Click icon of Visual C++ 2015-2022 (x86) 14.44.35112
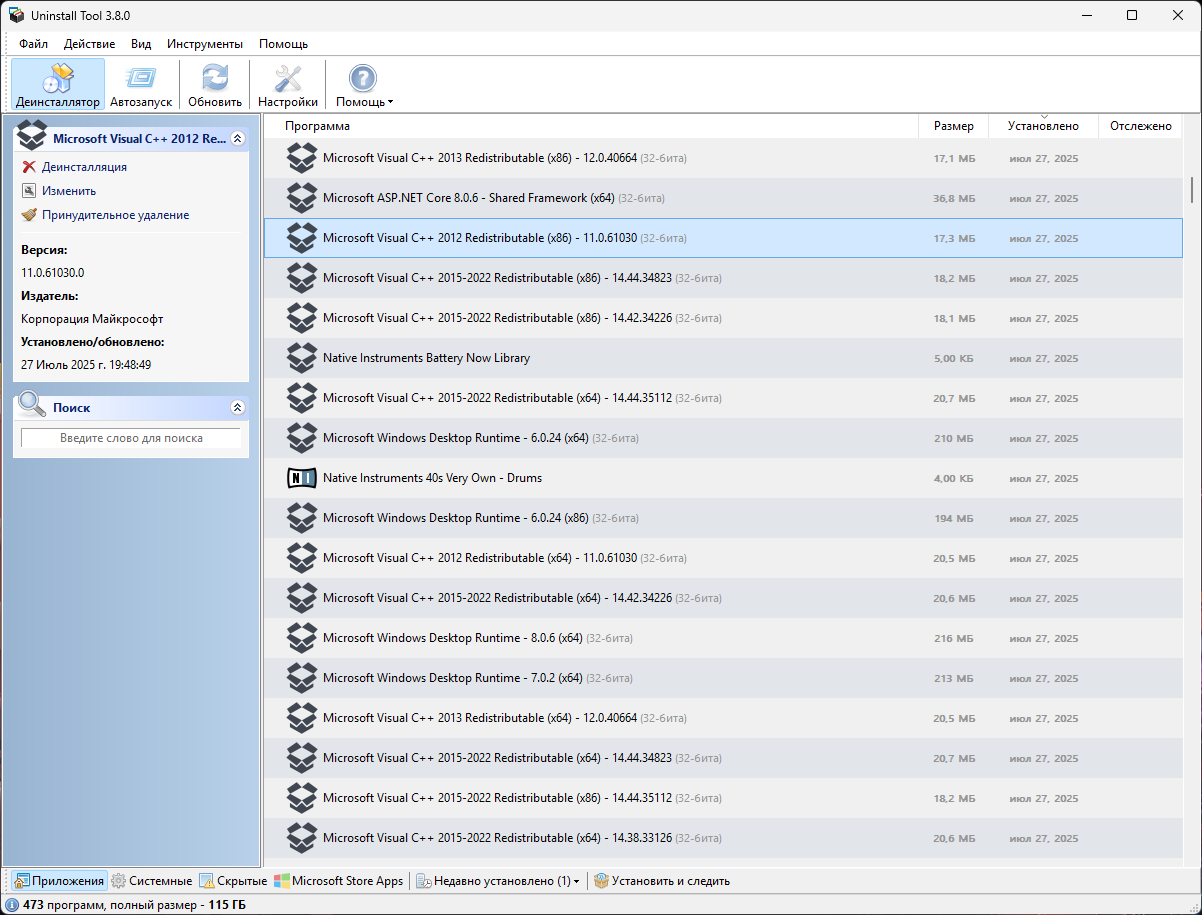The height and width of the screenshot is (915, 1202). click(x=301, y=798)
